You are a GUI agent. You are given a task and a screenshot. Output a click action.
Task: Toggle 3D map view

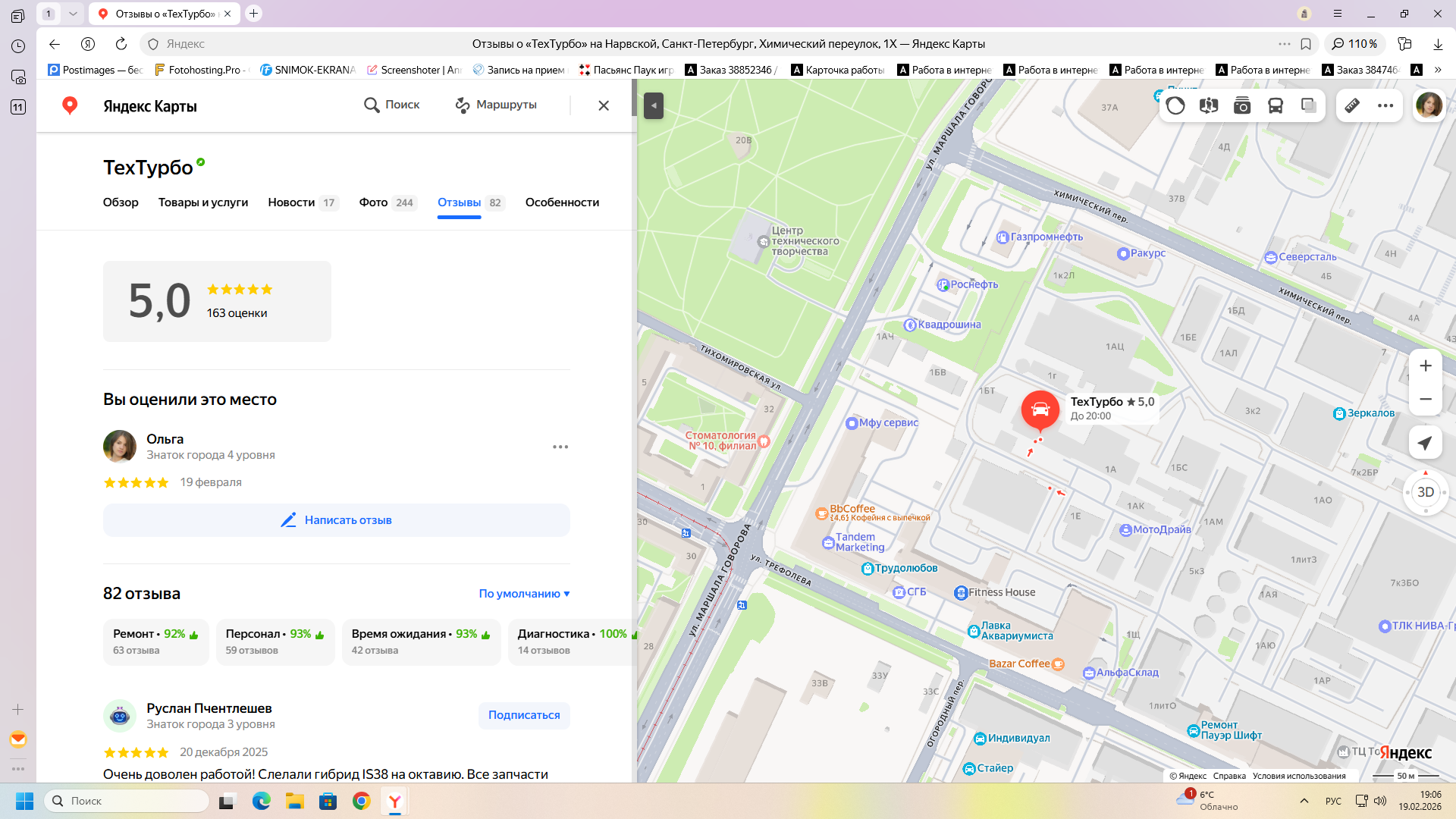(x=1425, y=492)
